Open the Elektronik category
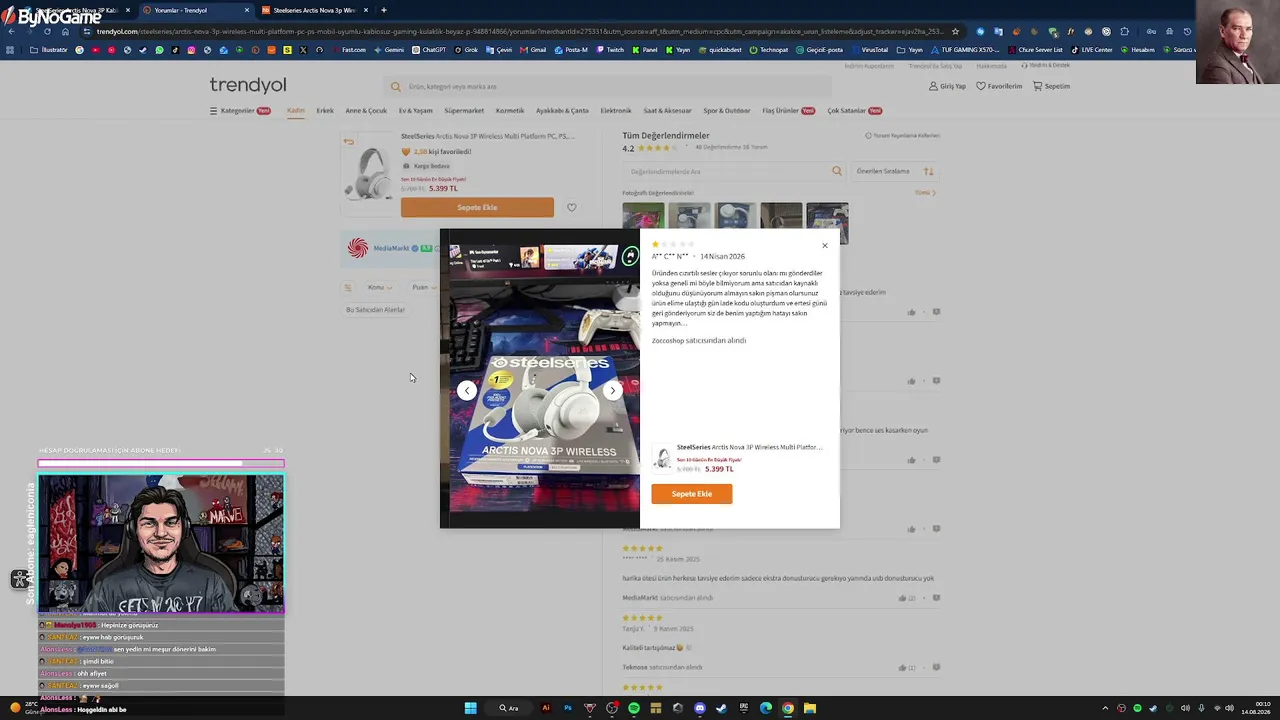Viewport: 1280px width, 720px height. [616, 111]
